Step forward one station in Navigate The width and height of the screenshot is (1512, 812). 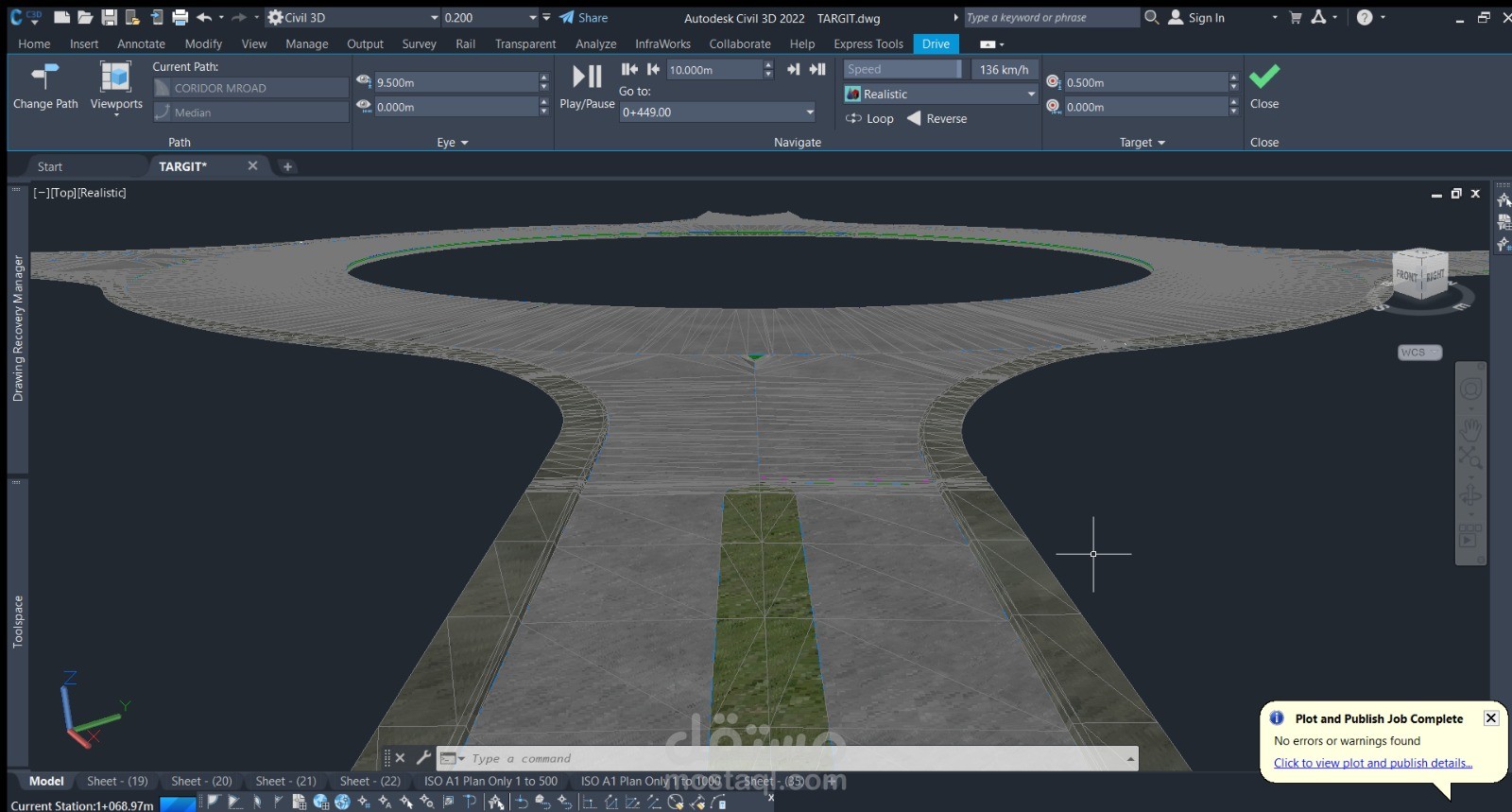(x=793, y=69)
